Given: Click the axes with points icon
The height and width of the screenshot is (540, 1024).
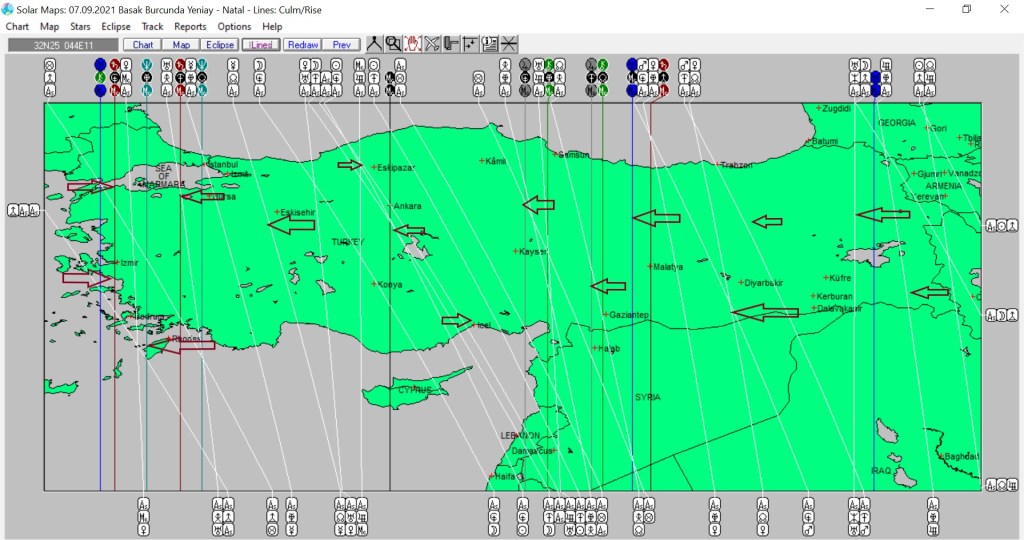Looking at the screenshot, I should [470, 44].
